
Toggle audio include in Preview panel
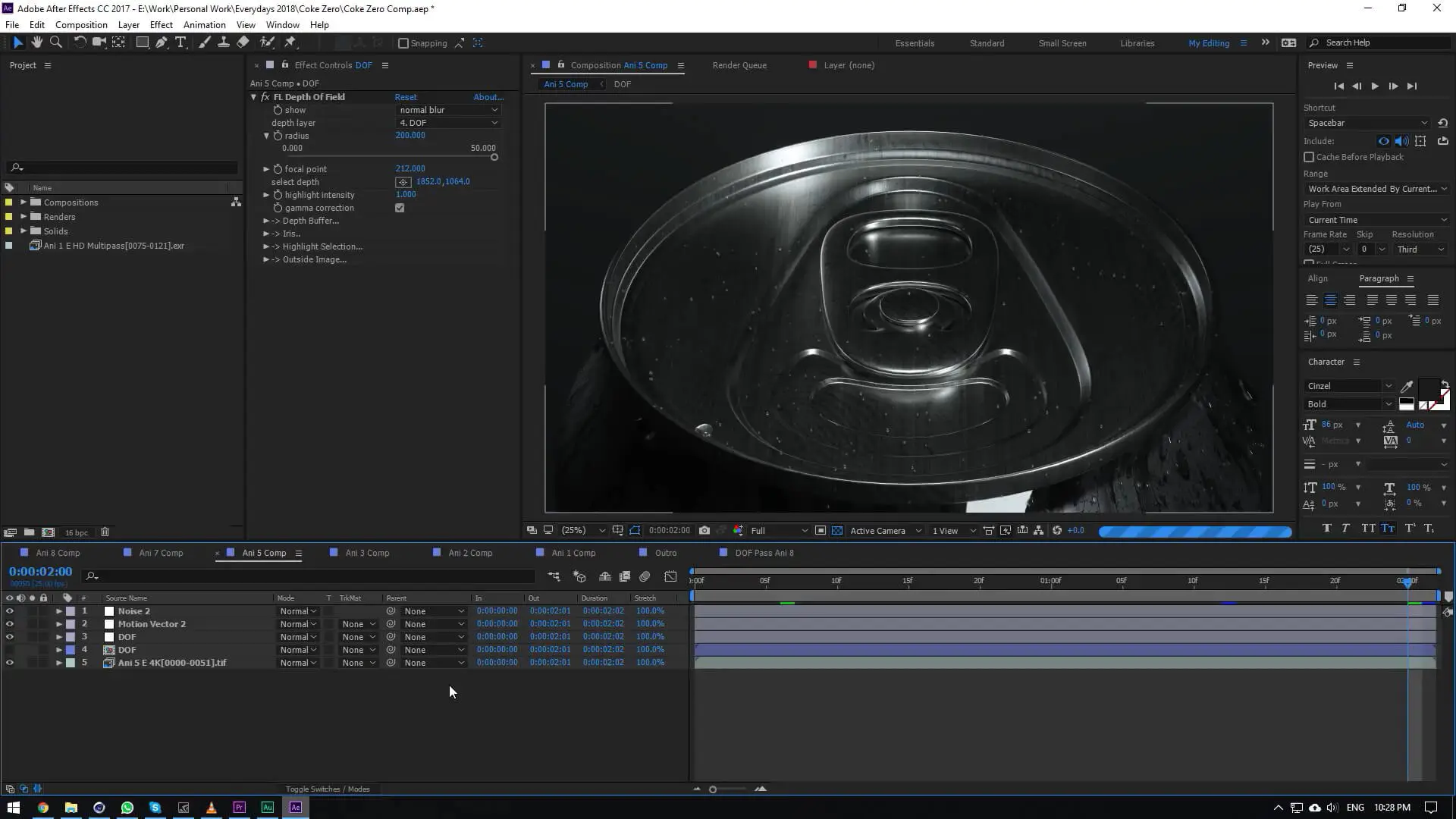tap(1401, 141)
